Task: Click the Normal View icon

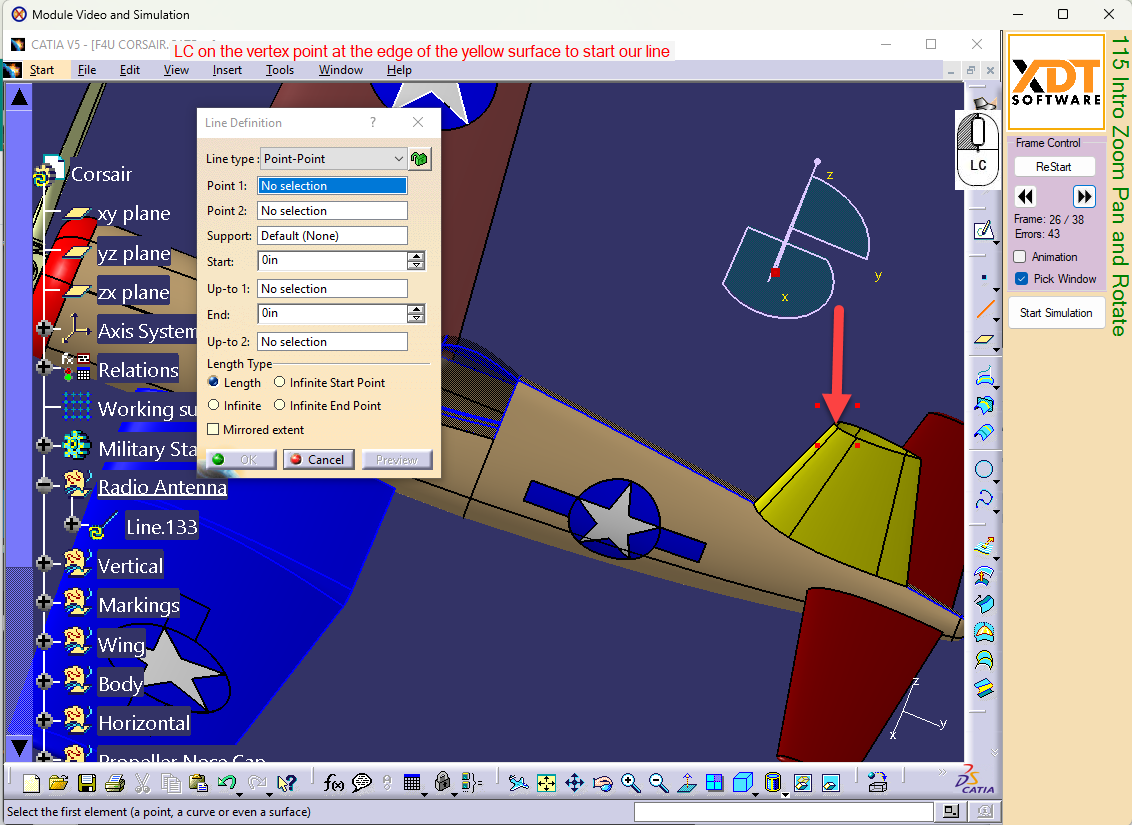Action: 687,783
